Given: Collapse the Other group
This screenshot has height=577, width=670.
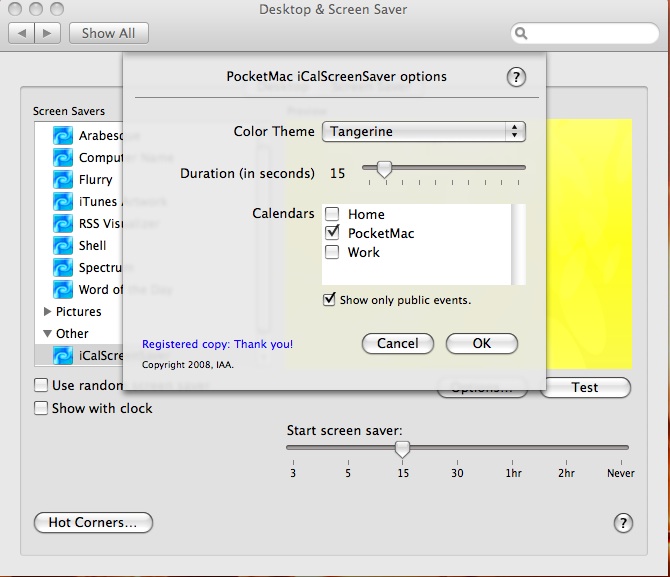Looking at the screenshot, I should click(x=47, y=333).
